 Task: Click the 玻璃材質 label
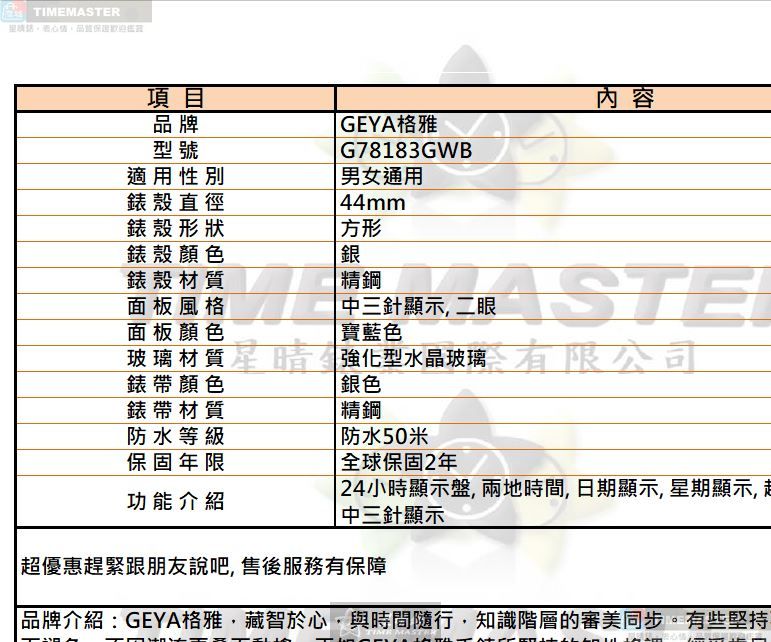point(176,359)
